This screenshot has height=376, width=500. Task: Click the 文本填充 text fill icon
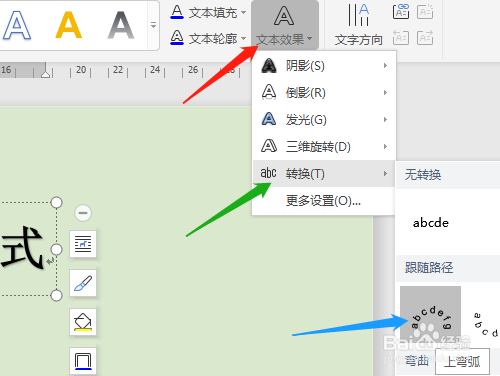point(177,12)
